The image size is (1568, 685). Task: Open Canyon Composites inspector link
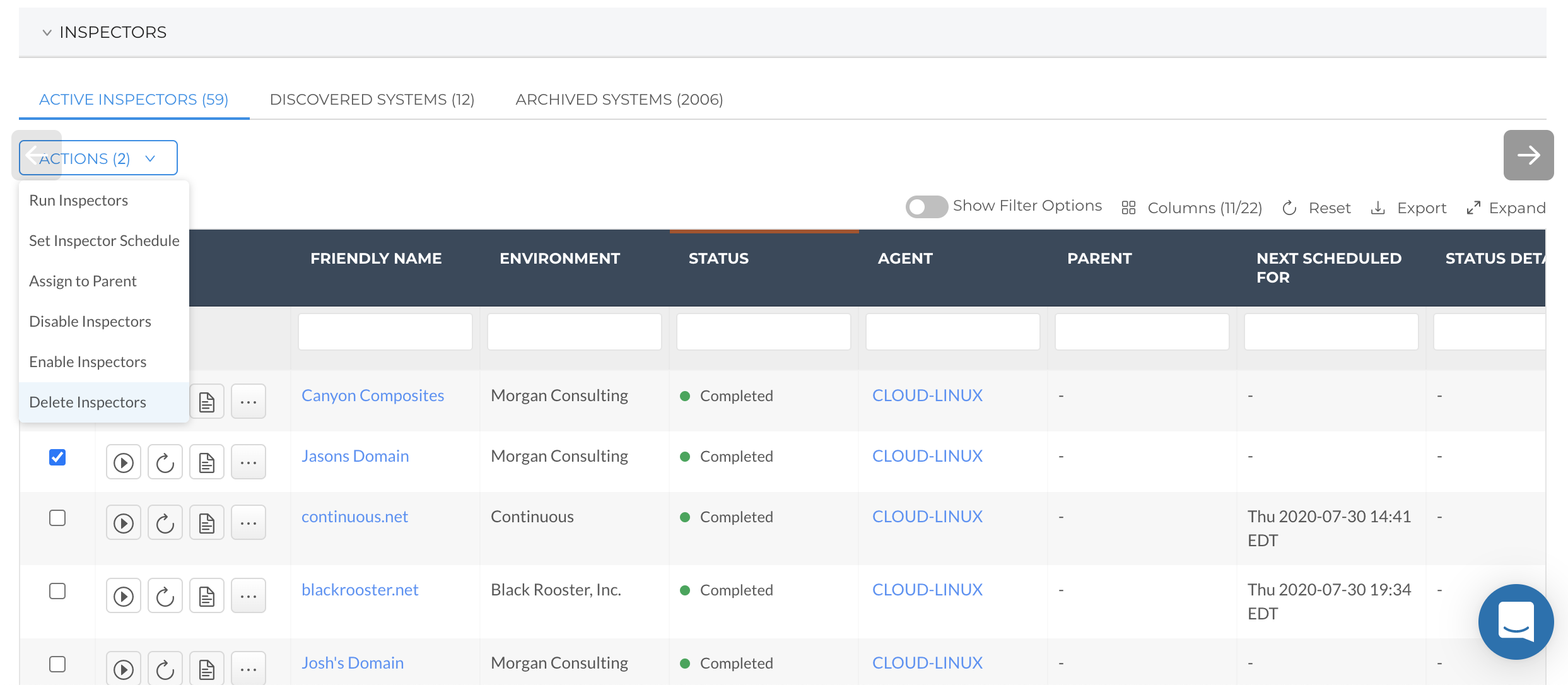click(x=373, y=395)
